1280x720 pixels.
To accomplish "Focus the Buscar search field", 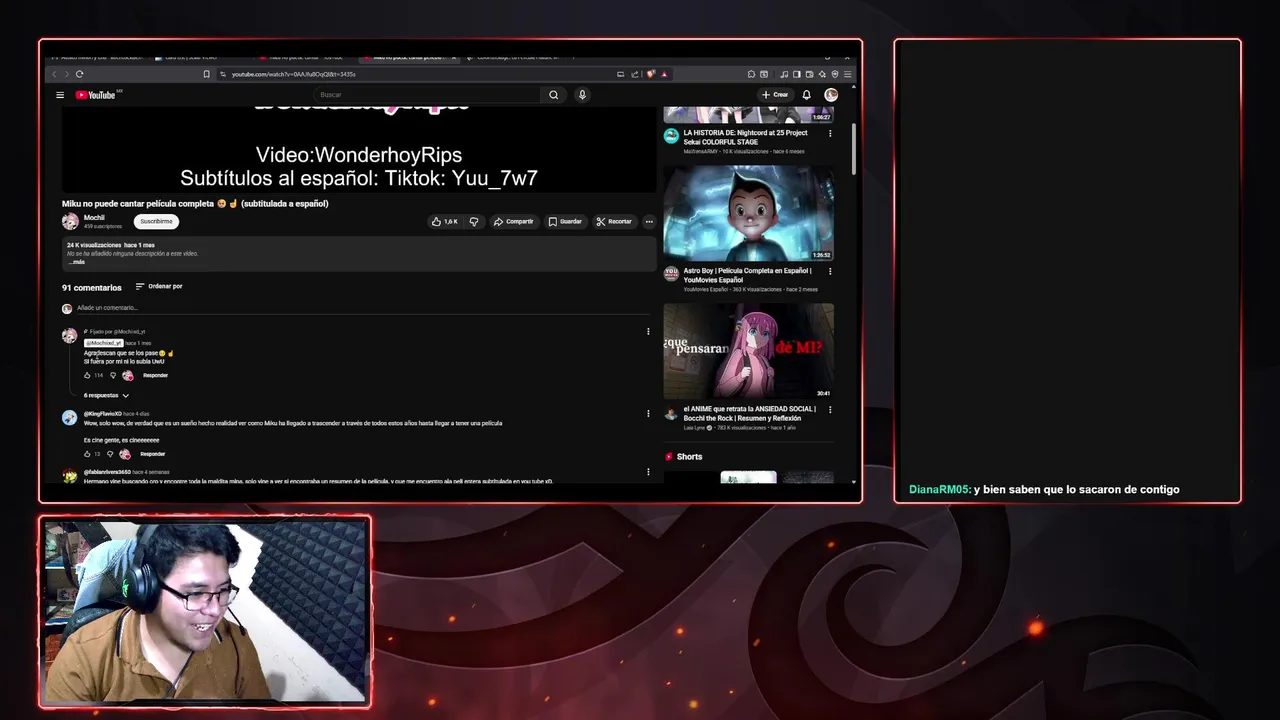I will tap(428, 95).
